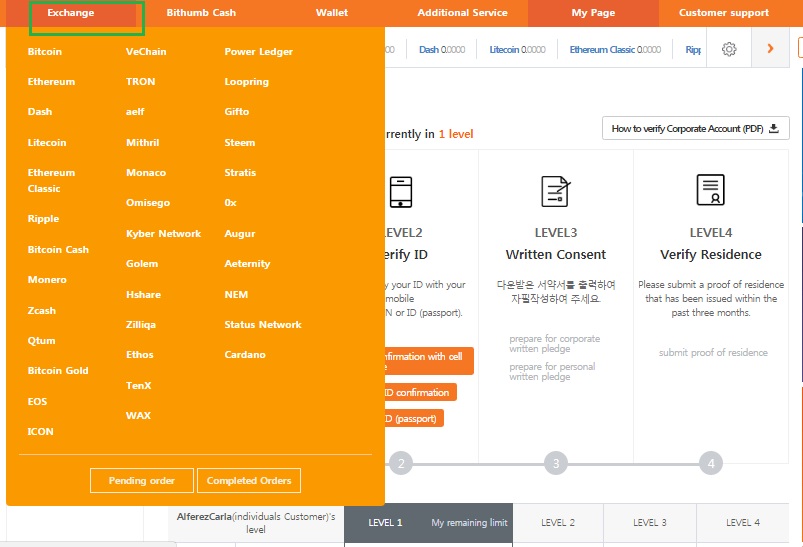The image size is (803, 547).
Task: Open the Wallet menu
Action: coord(332,13)
